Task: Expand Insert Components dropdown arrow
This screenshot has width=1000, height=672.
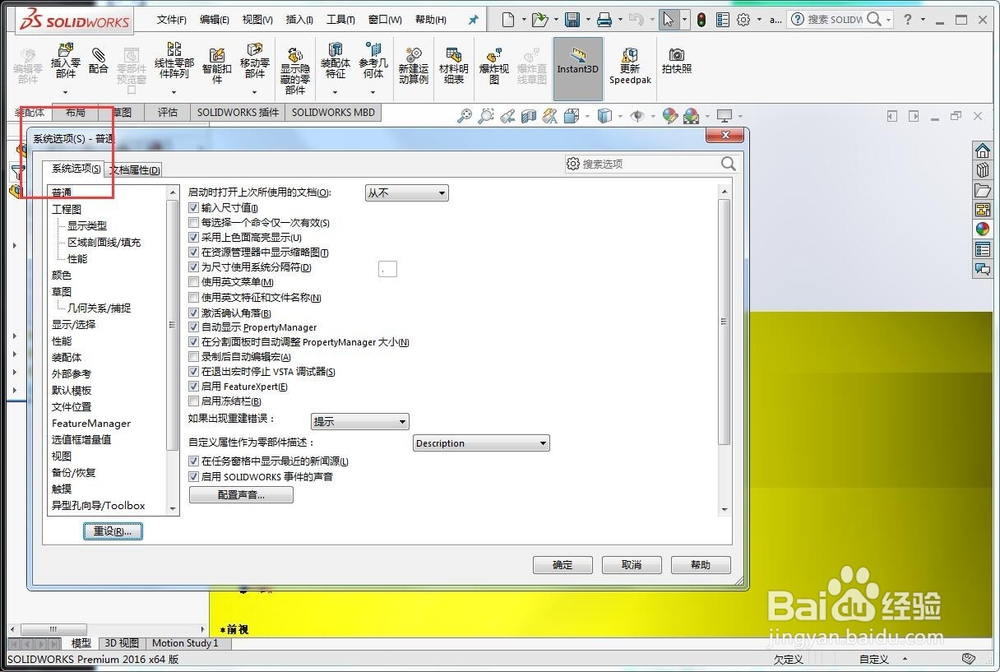Action: (x=65, y=92)
